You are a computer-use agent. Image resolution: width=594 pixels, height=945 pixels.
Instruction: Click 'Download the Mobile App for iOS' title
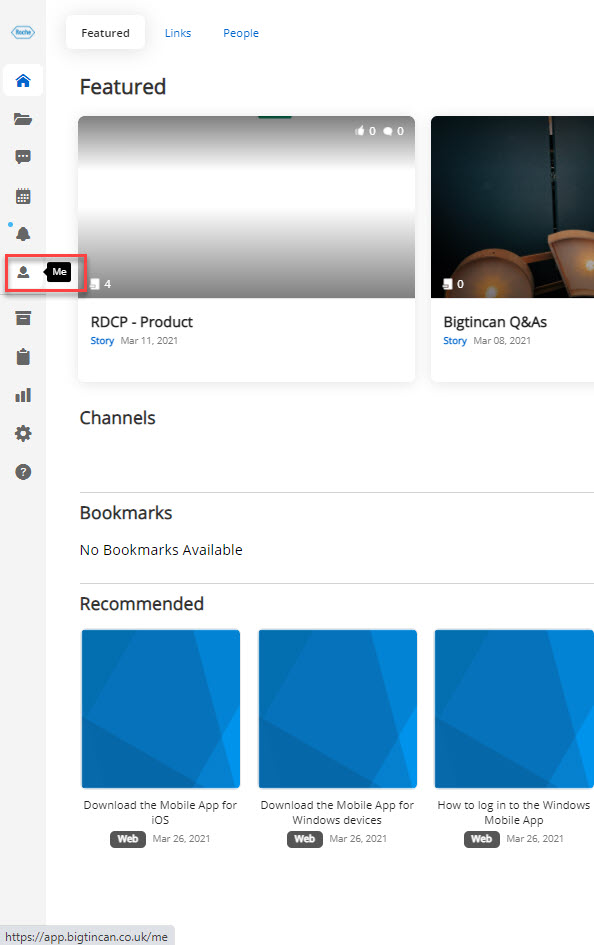click(160, 812)
